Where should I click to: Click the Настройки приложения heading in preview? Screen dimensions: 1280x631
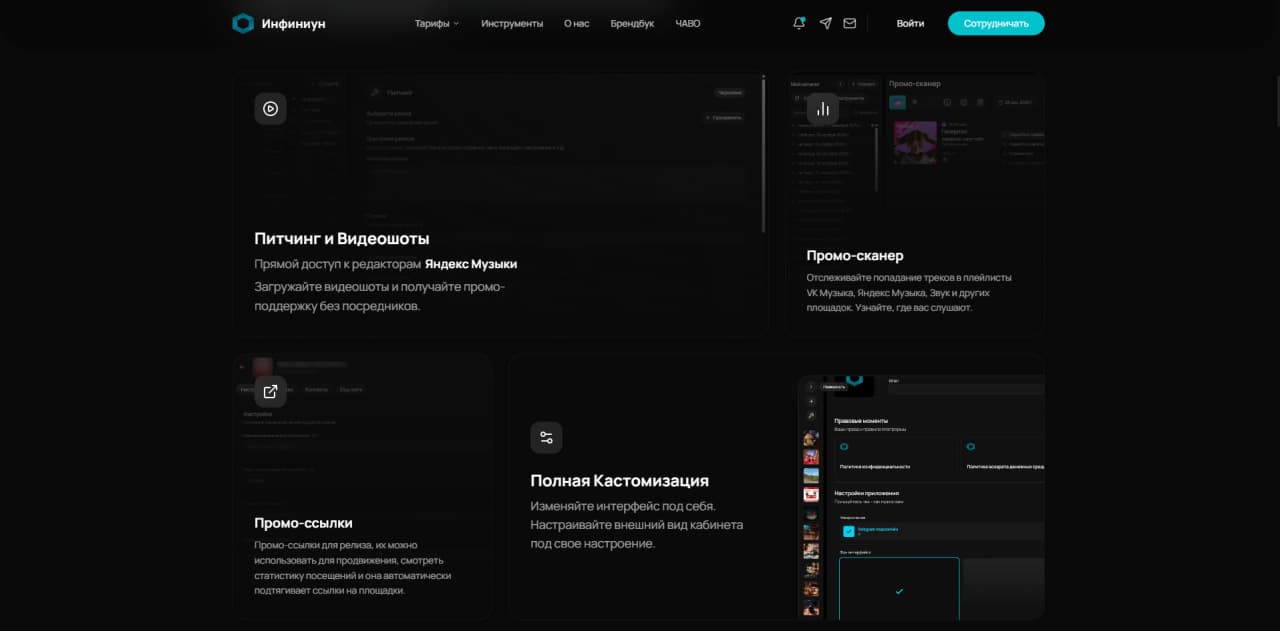coord(866,493)
